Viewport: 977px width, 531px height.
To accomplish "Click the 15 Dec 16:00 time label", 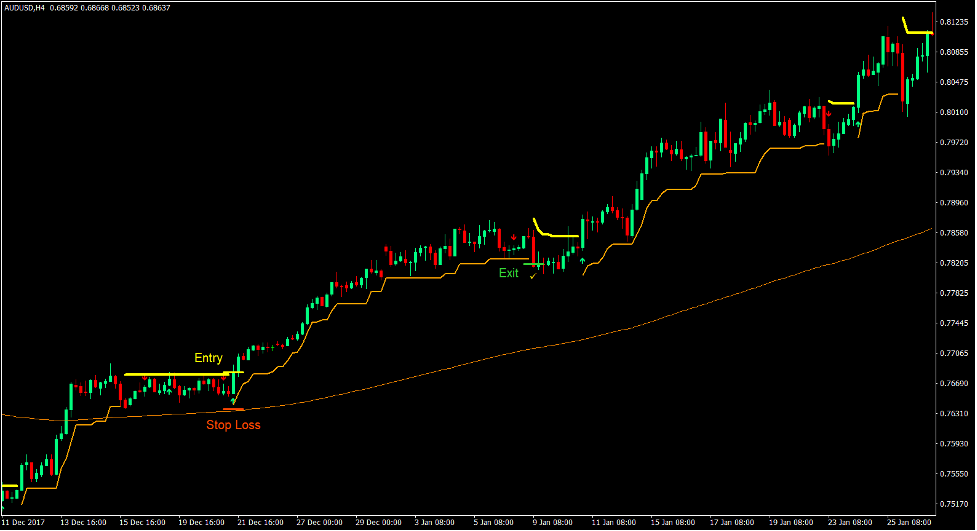I will 143,523.
